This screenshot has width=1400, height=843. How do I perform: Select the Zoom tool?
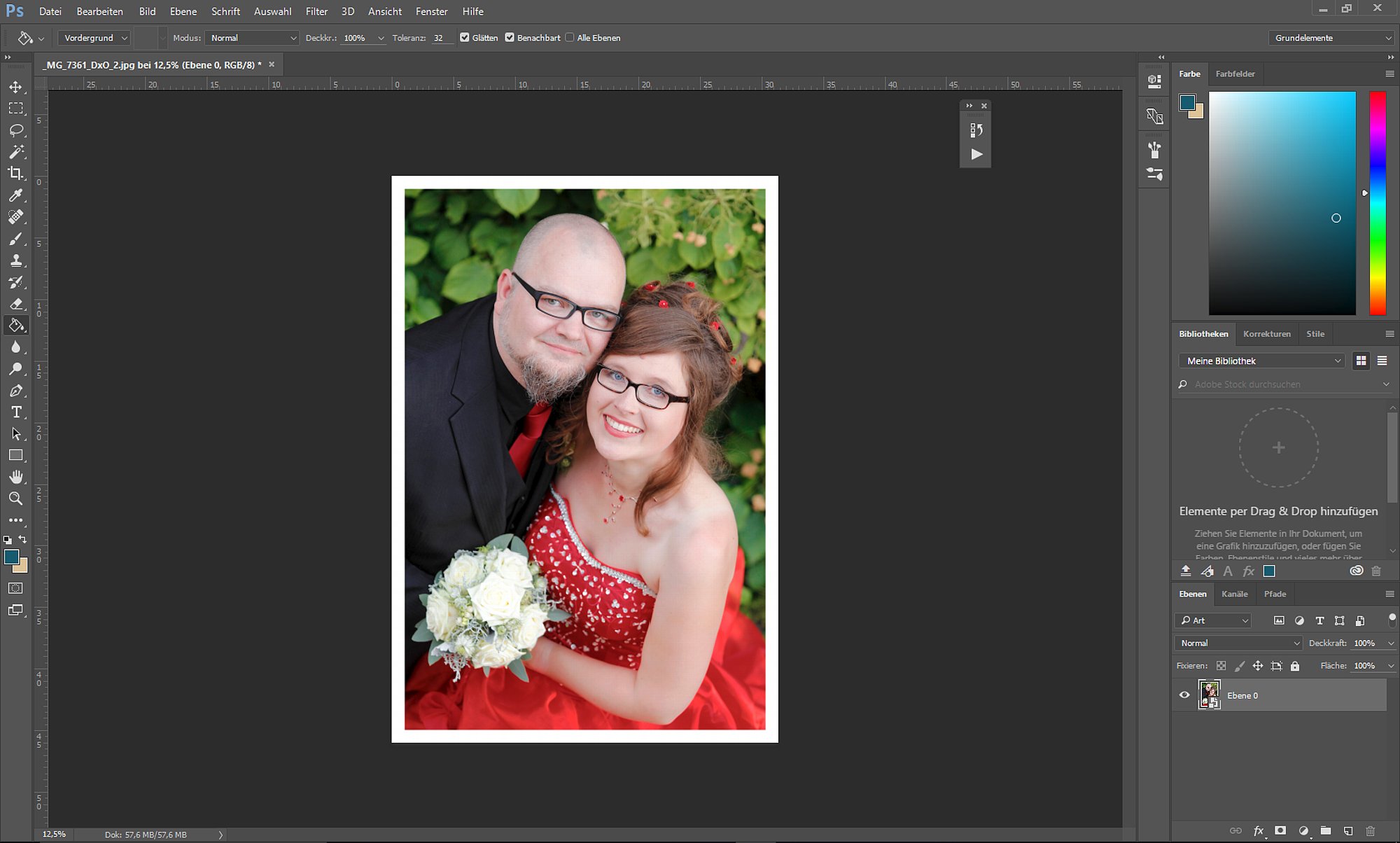click(x=15, y=499)
